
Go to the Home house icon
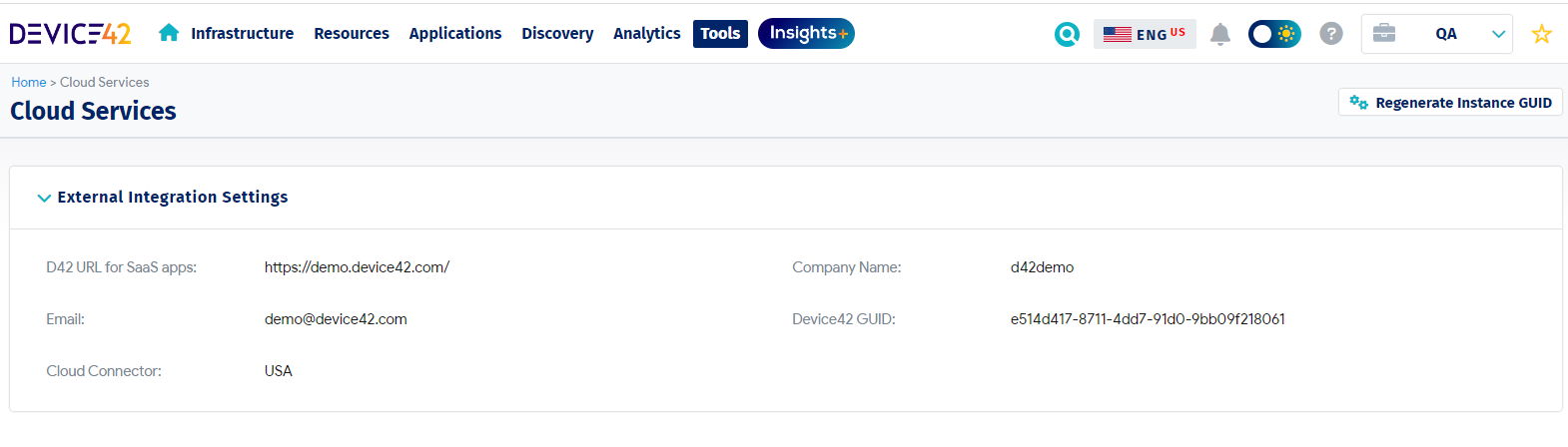(169, 33)
